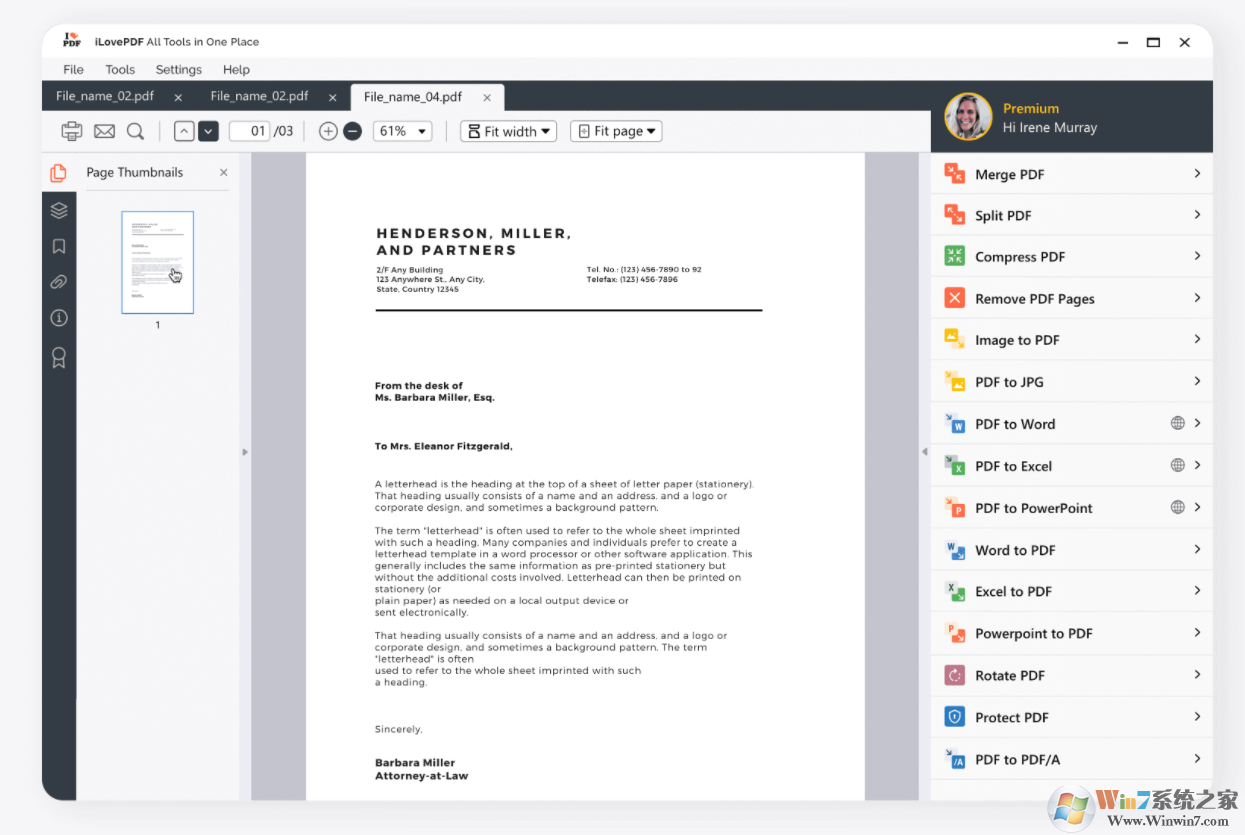Select page 1 thumbnail
The width and height of the screenshot is (1245, 835).
tap(157, 262)
